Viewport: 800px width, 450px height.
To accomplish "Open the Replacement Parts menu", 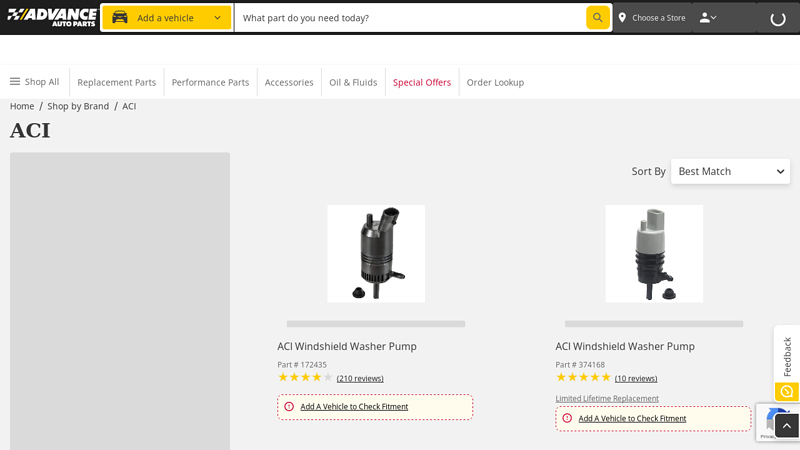I will click(x=116, y=82).
